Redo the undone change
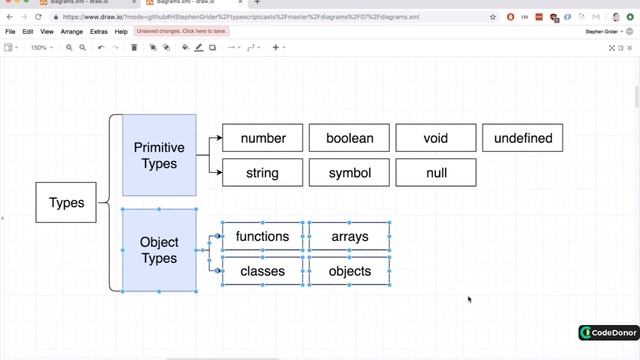The image size is (640, 360). (116, 48)
